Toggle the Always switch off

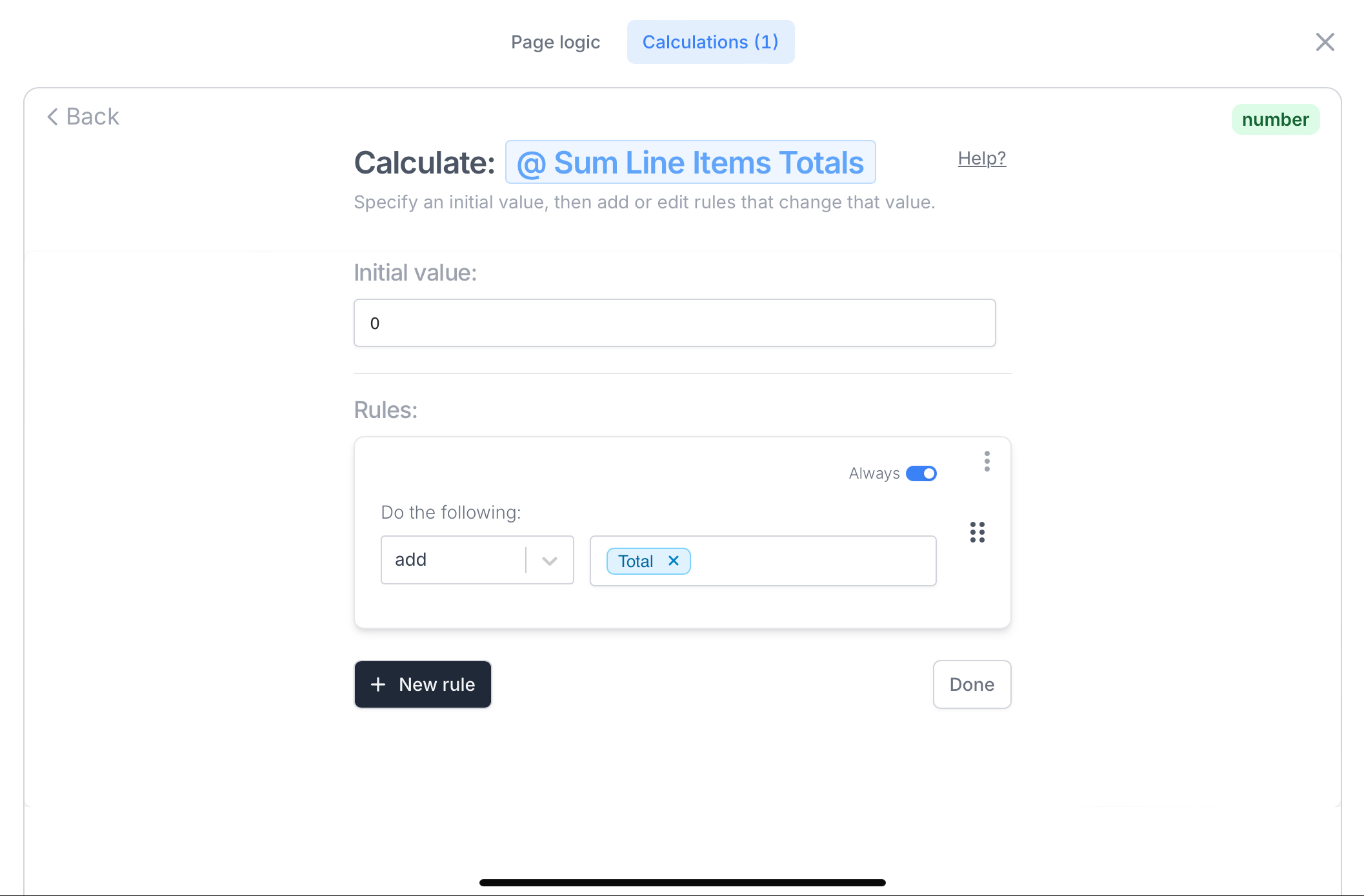tap(921, 473)
